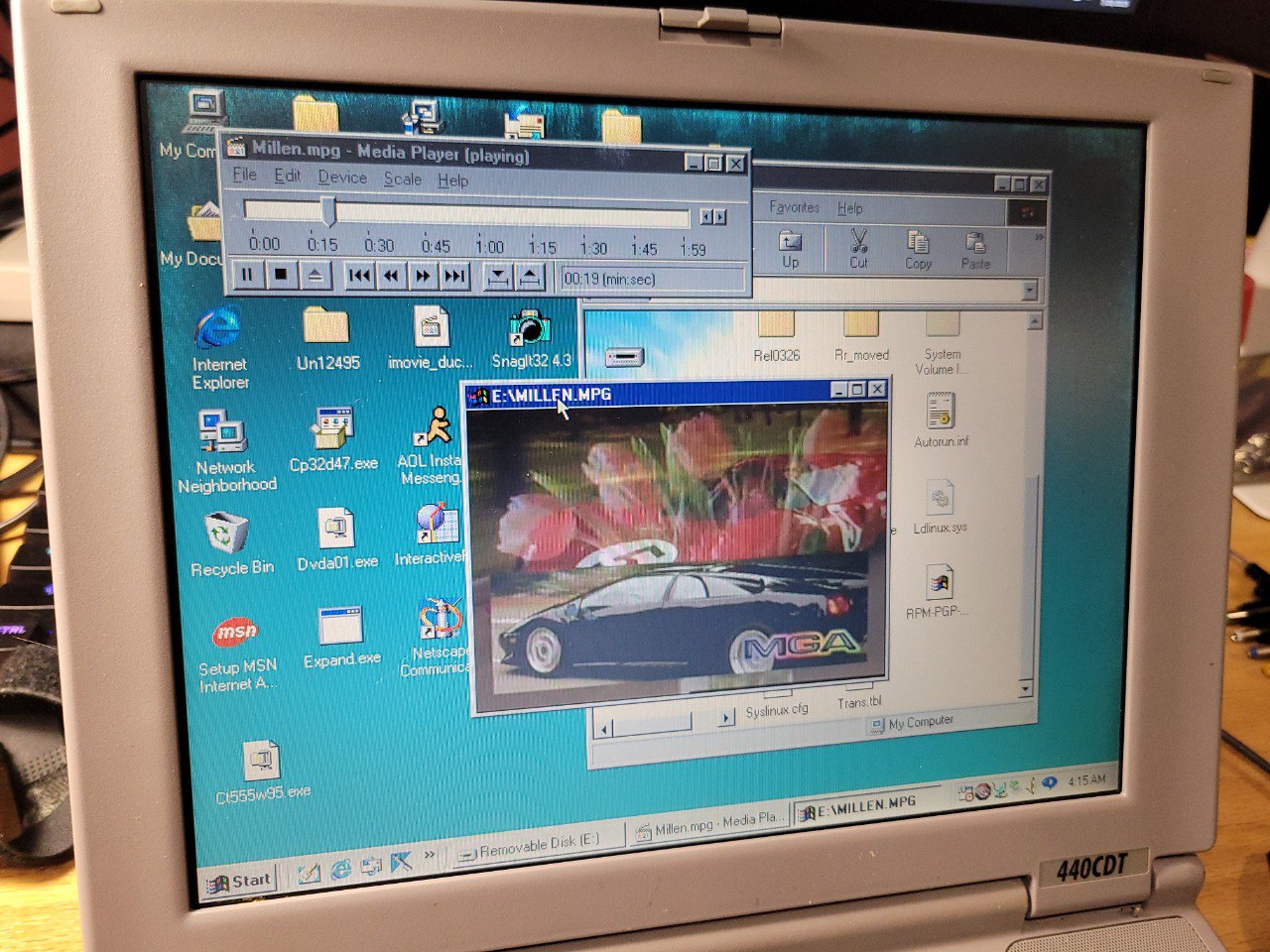Click the Next Mark button in Media Player
The height and width of the screenshot is (952, 1270).
[454, 276]
